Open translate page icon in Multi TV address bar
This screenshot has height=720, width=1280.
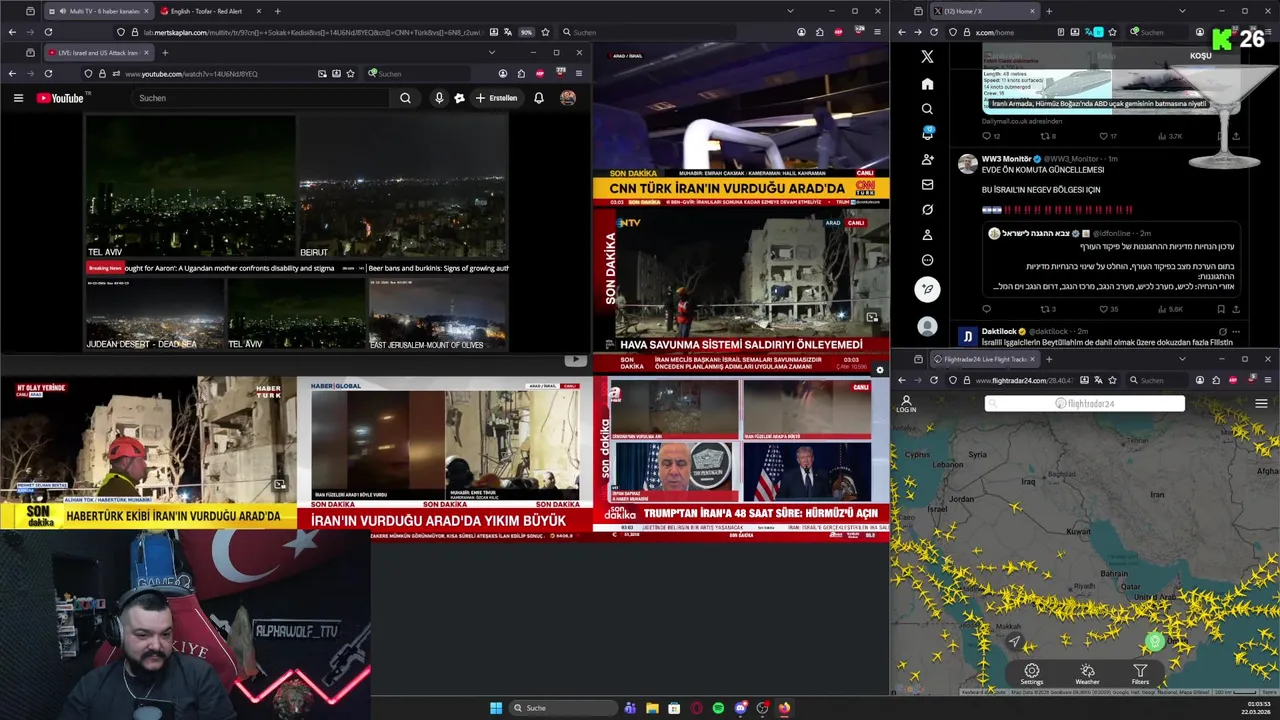coord(508,32)
